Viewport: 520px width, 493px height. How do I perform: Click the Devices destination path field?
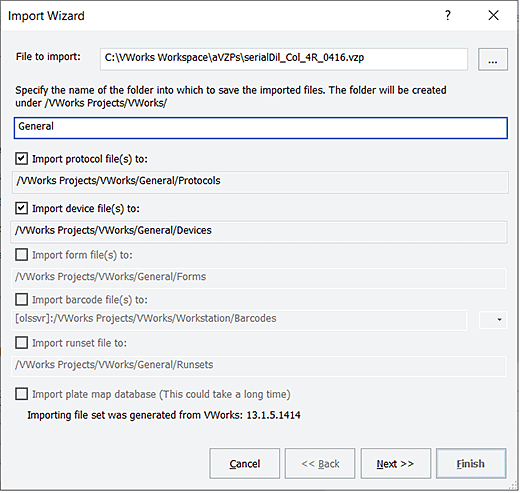pos(259,231)
